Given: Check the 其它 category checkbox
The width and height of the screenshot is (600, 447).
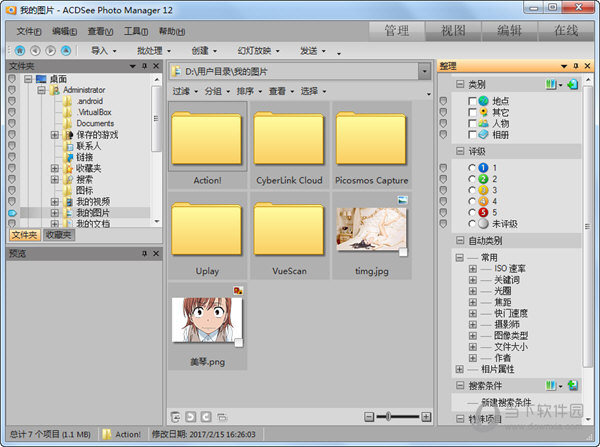Looking at the screenshot, I should point(472,112).
